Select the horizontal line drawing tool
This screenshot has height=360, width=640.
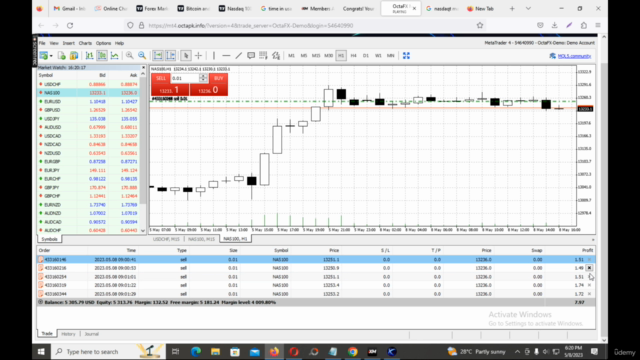click(226, 56)
